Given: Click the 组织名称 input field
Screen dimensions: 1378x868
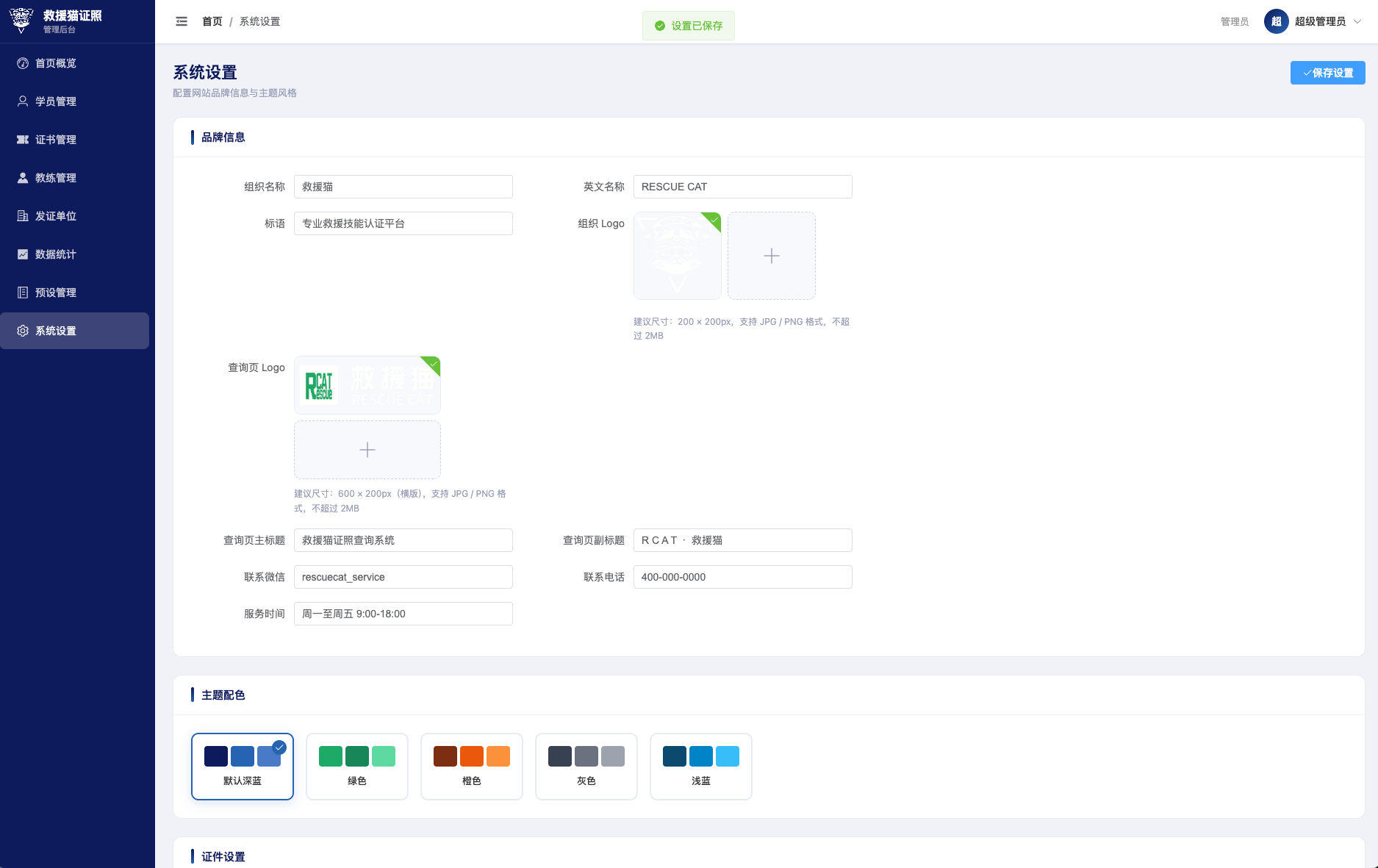Looking at the screenshot, I should (x=403, y=187).
